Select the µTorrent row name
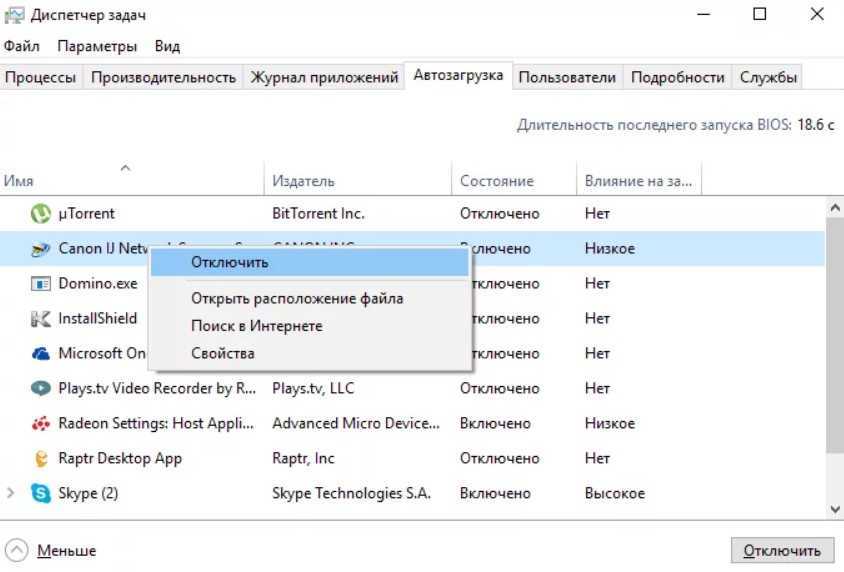The width and height of the screenshot is (844, 572). (x=86, y=214)
